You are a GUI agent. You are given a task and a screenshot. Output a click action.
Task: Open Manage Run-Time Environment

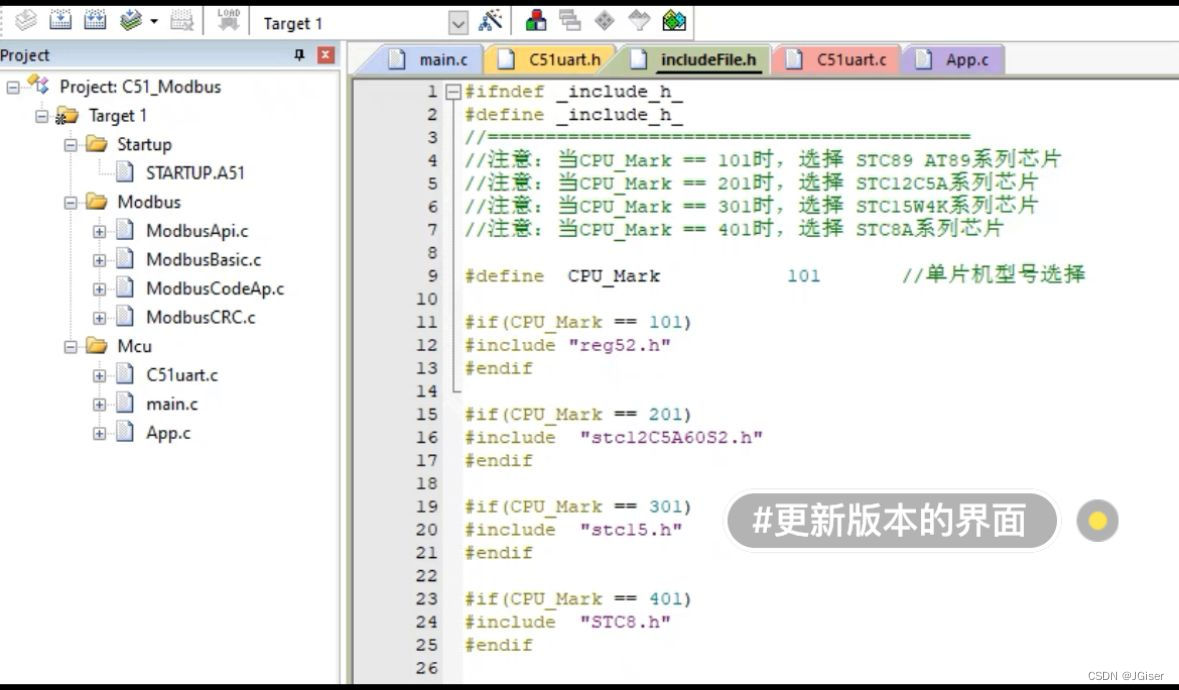click(x=675, y=21)
